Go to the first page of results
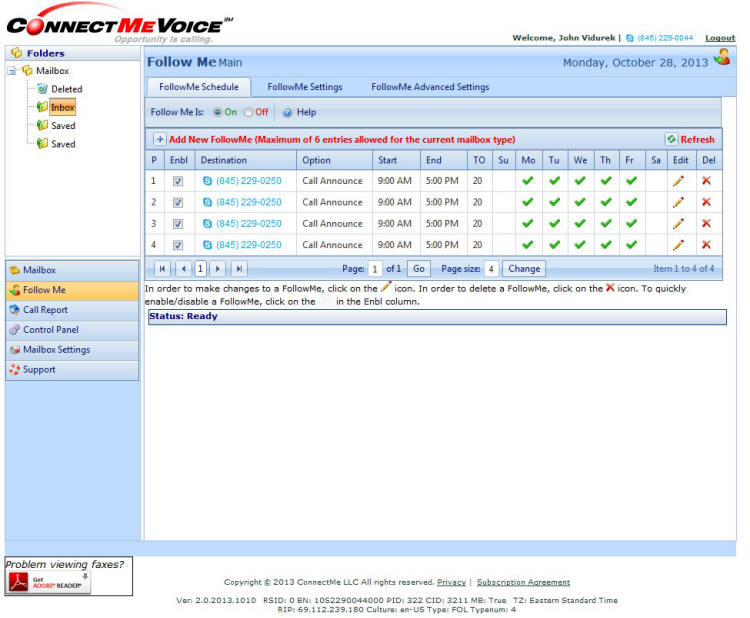The height and width of the screenshot is (618, 750). [162, 269]
